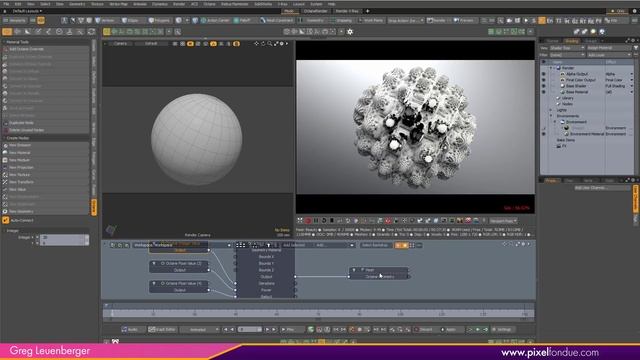640x360 pixels.
Task: Click New Medium node icon
Action: 5,160
